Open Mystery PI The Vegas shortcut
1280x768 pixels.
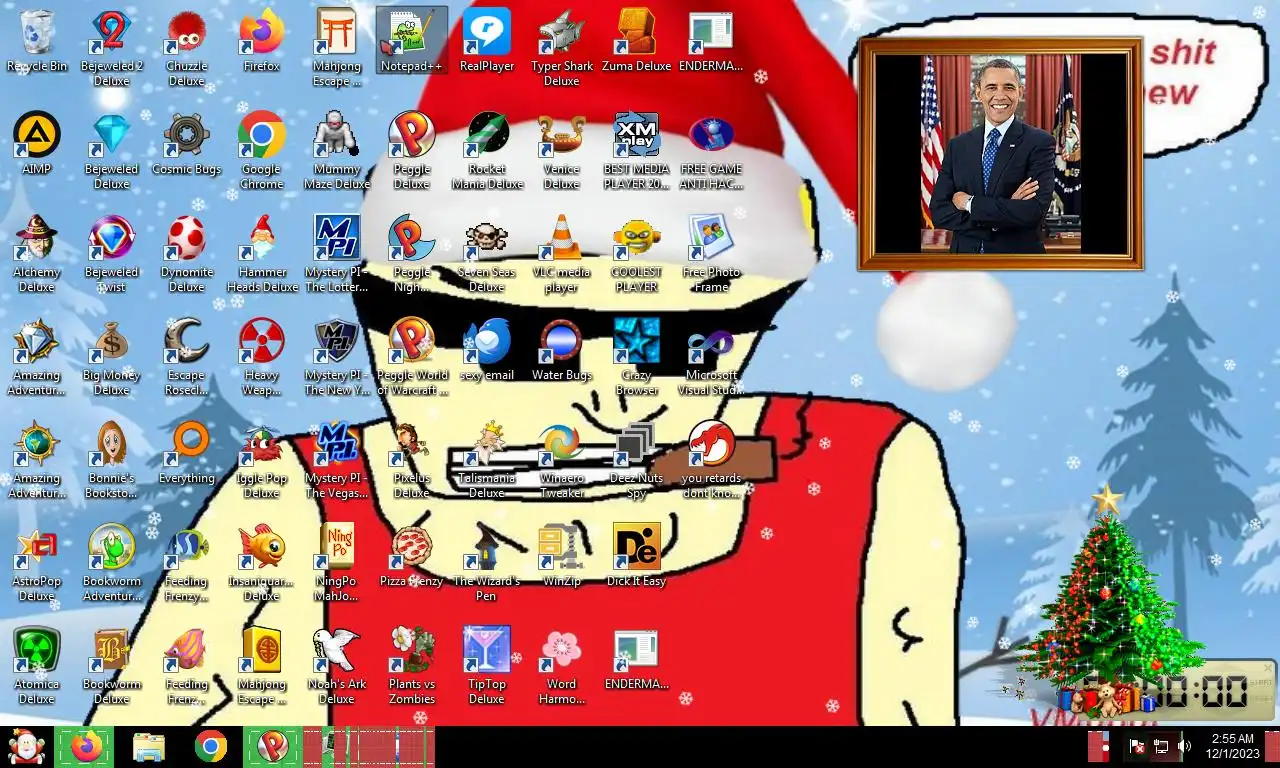(337, 459)
